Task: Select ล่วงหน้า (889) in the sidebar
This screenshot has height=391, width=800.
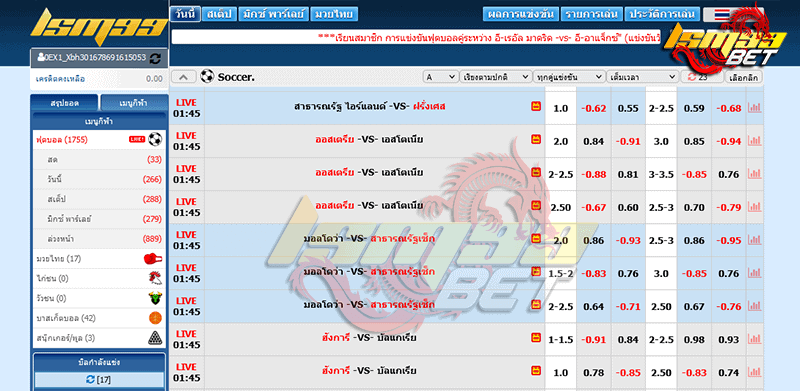Action: [x=99, y=239]
